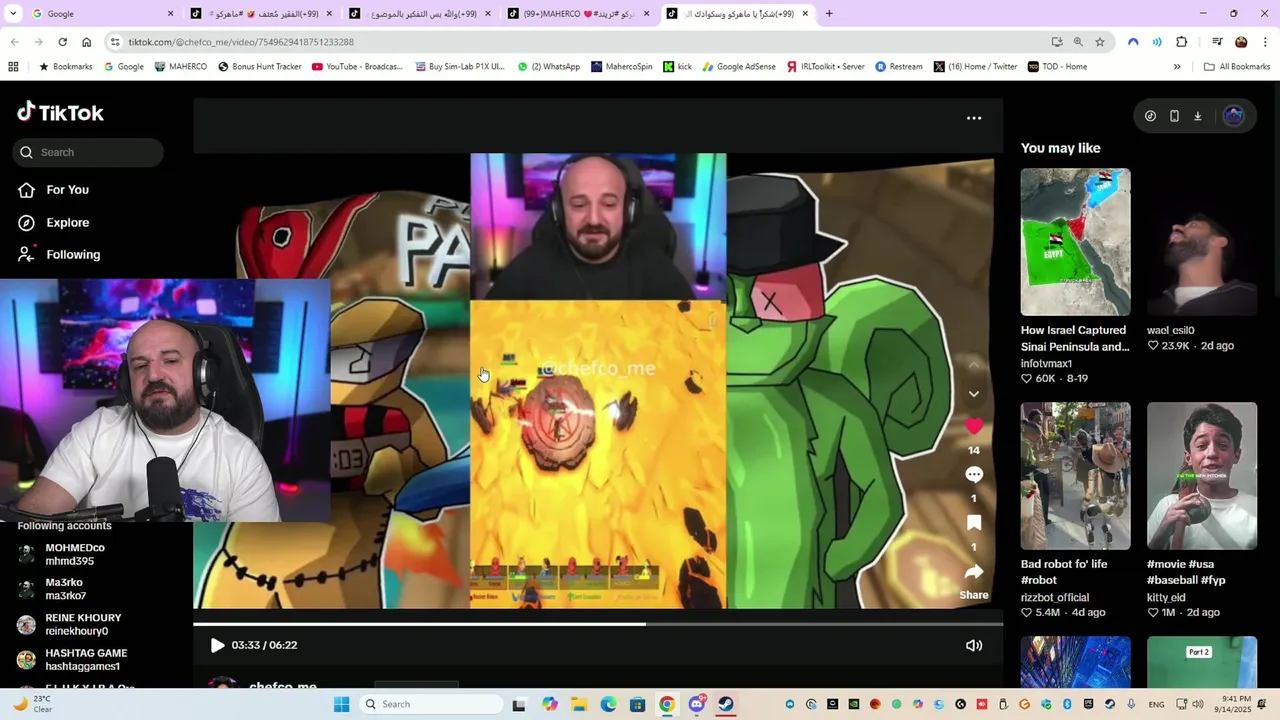This screenshot has height=720, width=1280.
Task: Open the Restream bookmark
Action: 899,67
